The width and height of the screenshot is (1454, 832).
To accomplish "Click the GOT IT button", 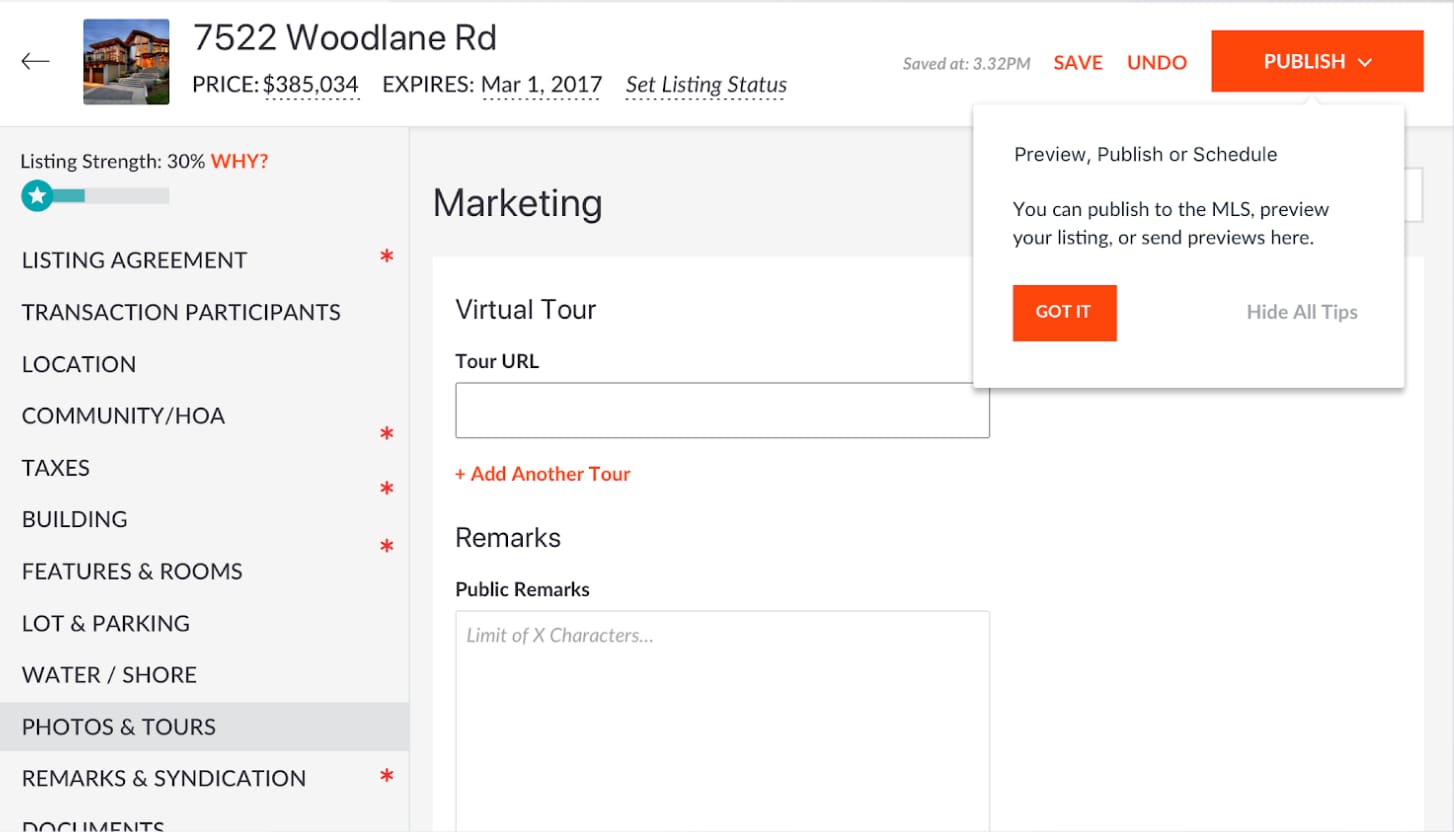I will 1064,312.
